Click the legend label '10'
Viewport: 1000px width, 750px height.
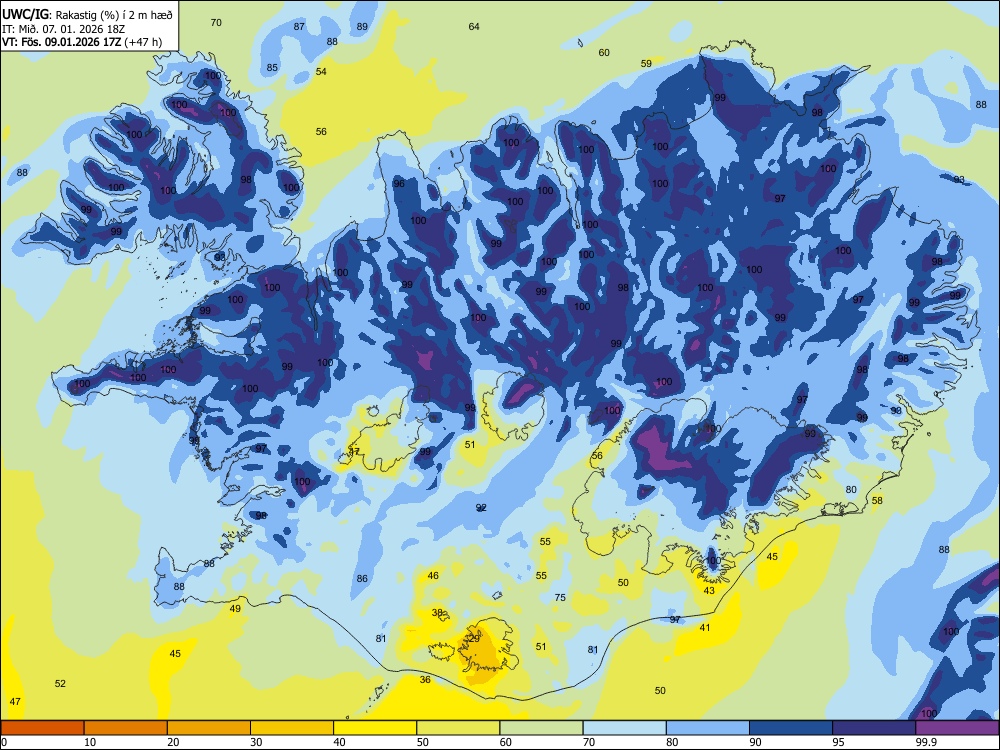(90, 742)
